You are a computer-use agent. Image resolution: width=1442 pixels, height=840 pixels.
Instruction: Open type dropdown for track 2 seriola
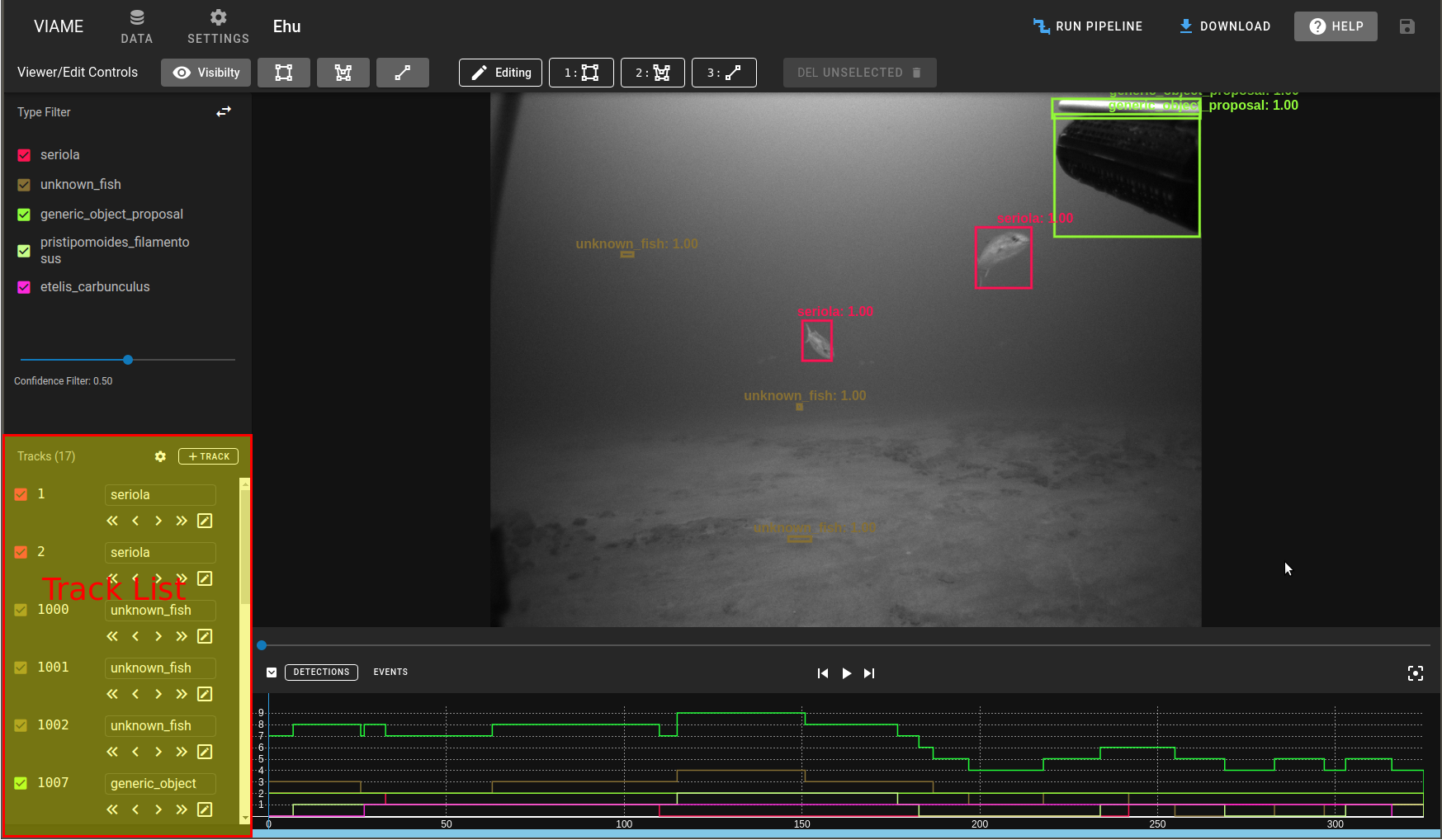(160, 552)
